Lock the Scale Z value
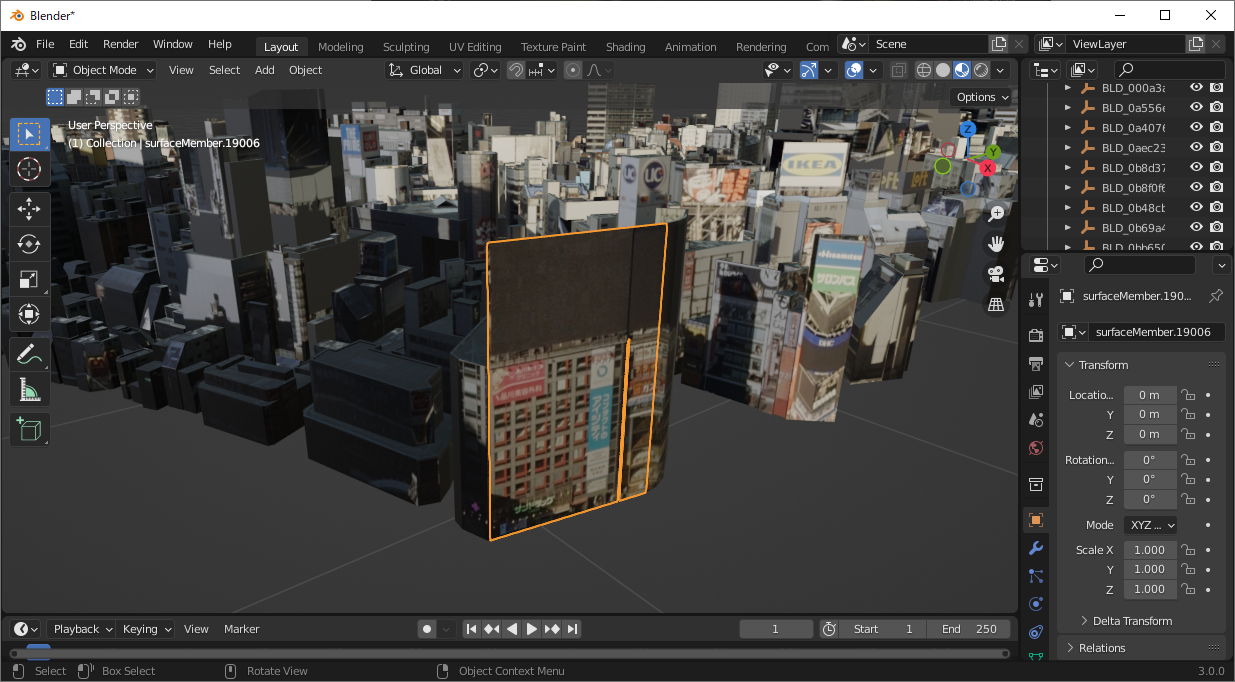The image size is (1235, 682). [1188, 589]
